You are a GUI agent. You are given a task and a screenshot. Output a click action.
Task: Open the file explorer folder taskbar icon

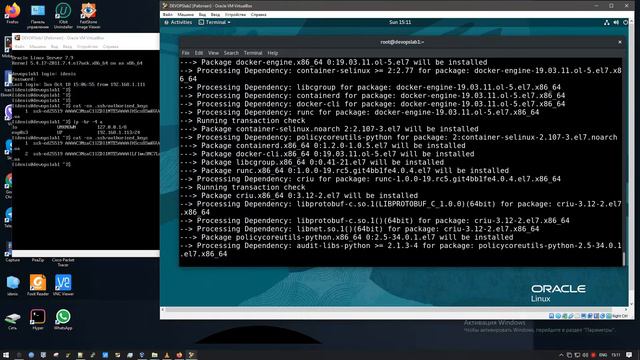pos(154,355)
